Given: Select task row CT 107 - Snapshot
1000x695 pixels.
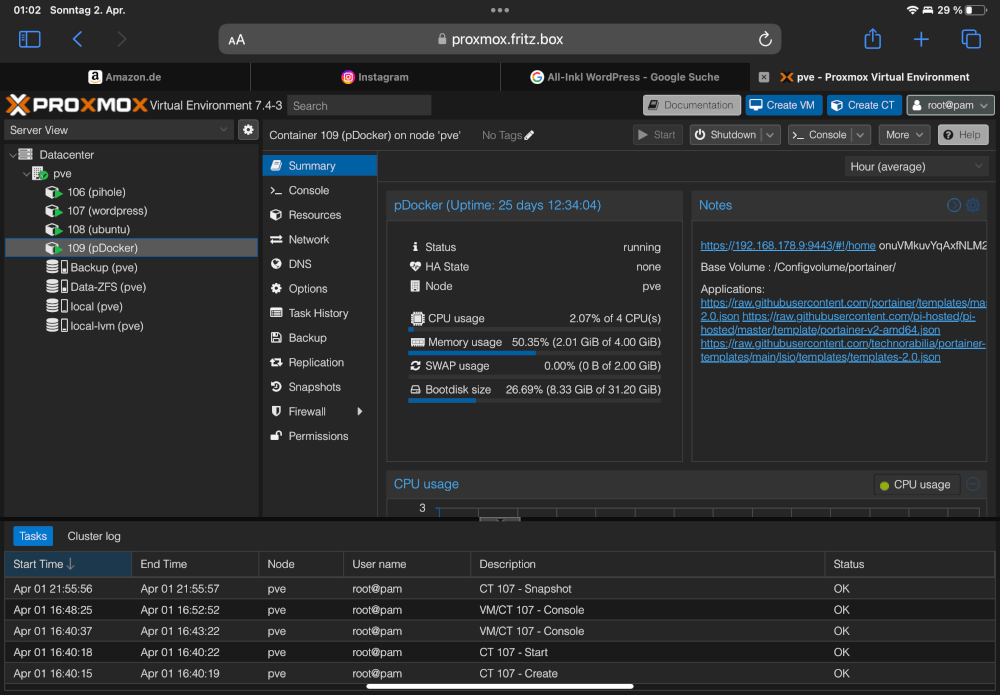Looking at the screenshot, I should click(x=500, y=589).
